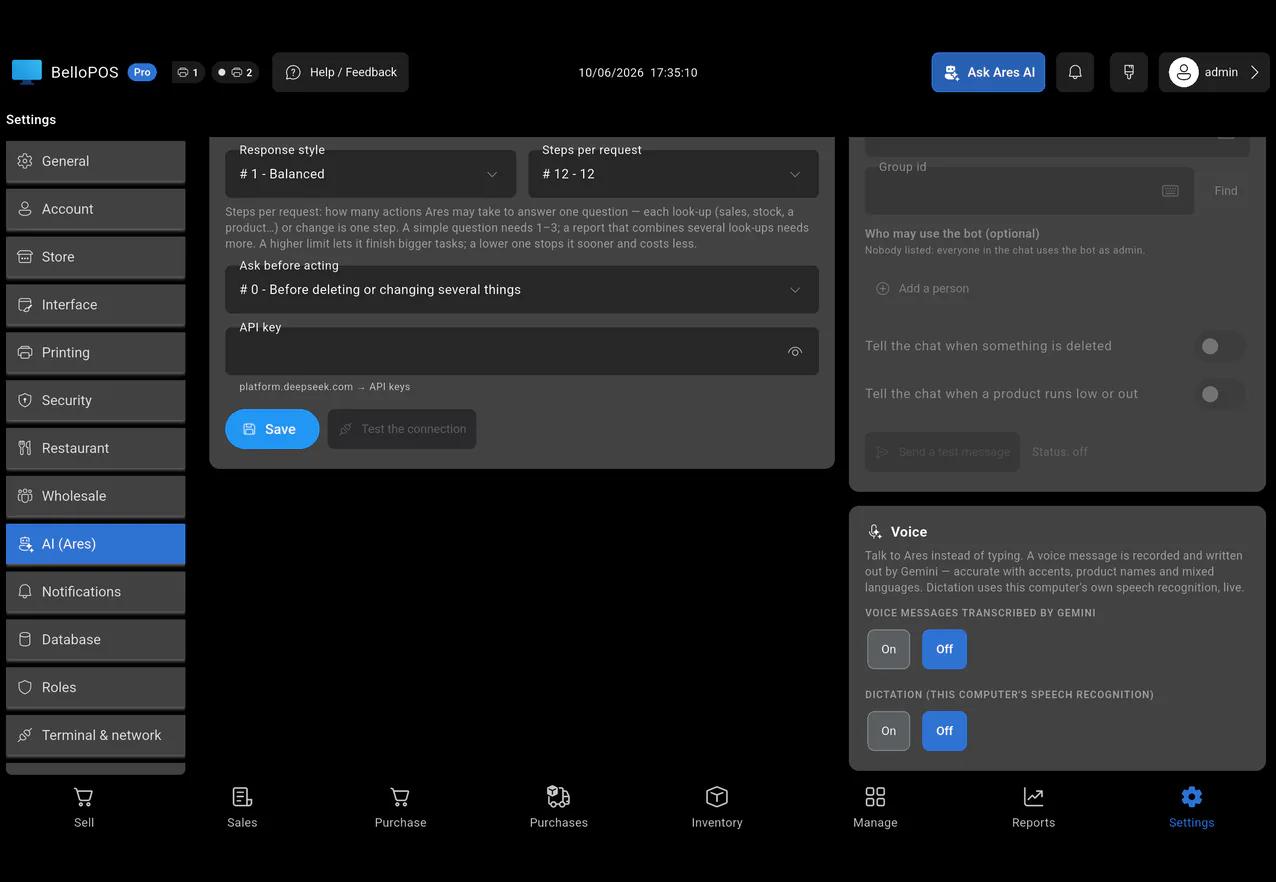Viewport: 1276px width, 882px height.
Task: Open Security settings section
Action: point(96,400)
